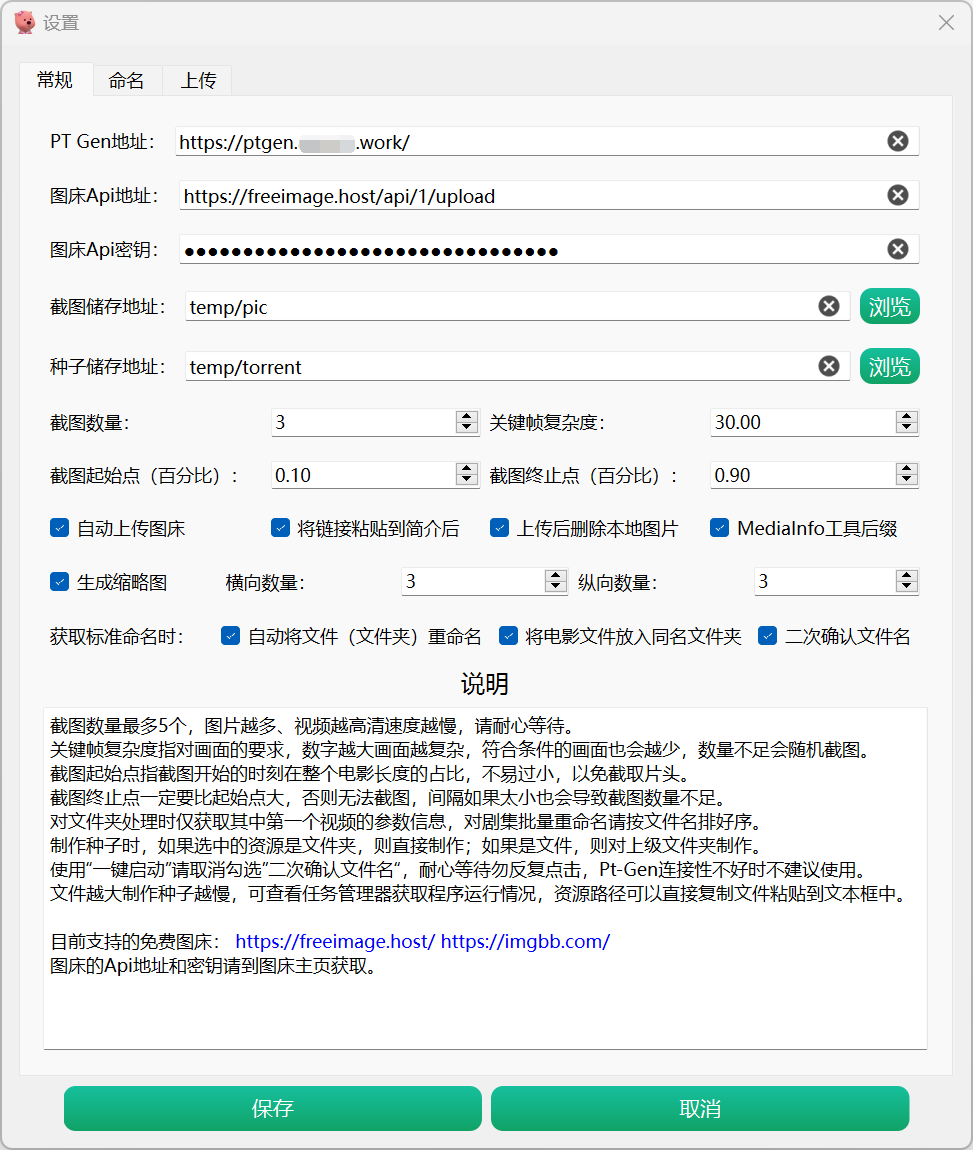Image resolution: width=973 pixels, height=1150 pixels.
Task: Increase 截图数量 with the up arrow
Action: tap(466, 416)
